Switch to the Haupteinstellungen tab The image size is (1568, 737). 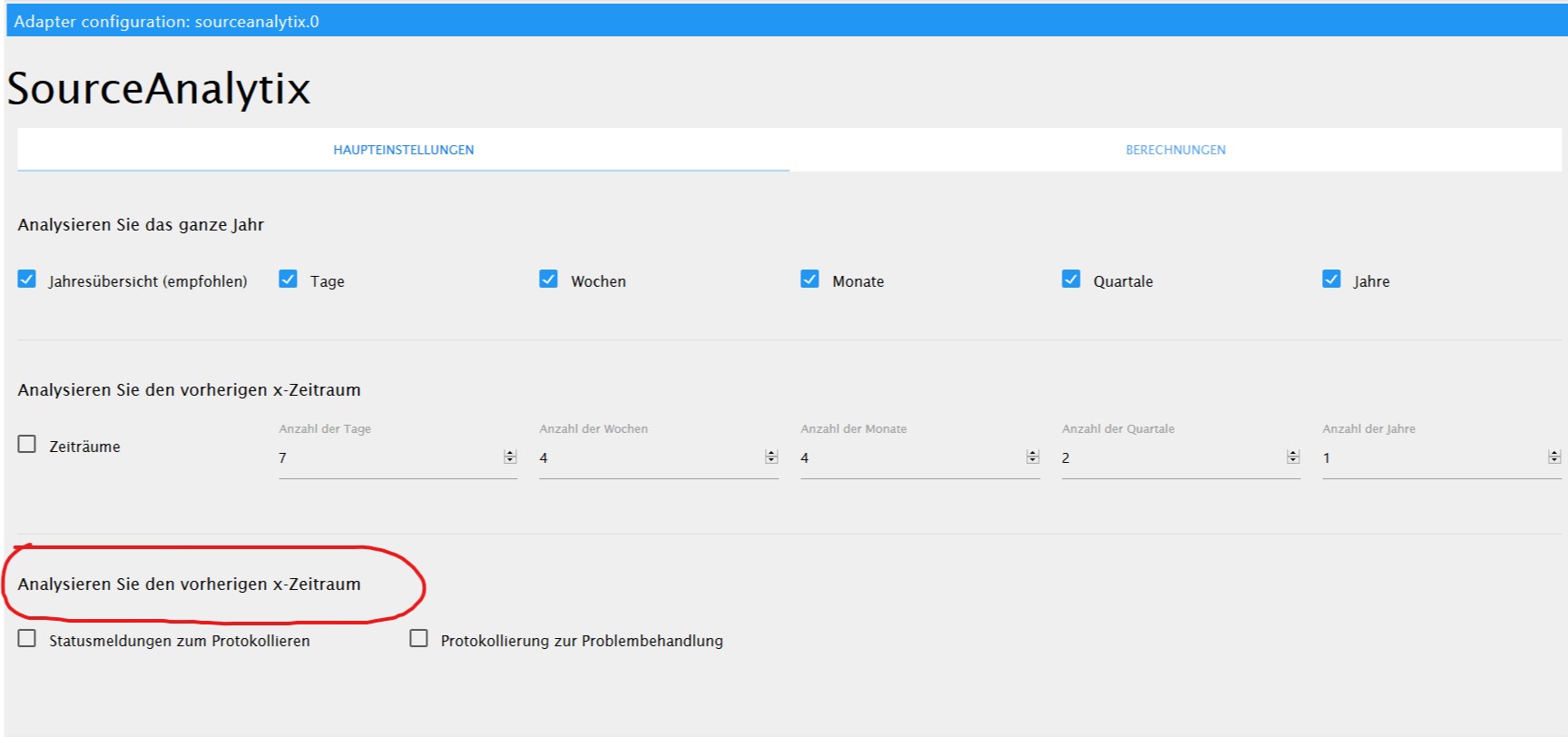point(403,150)
